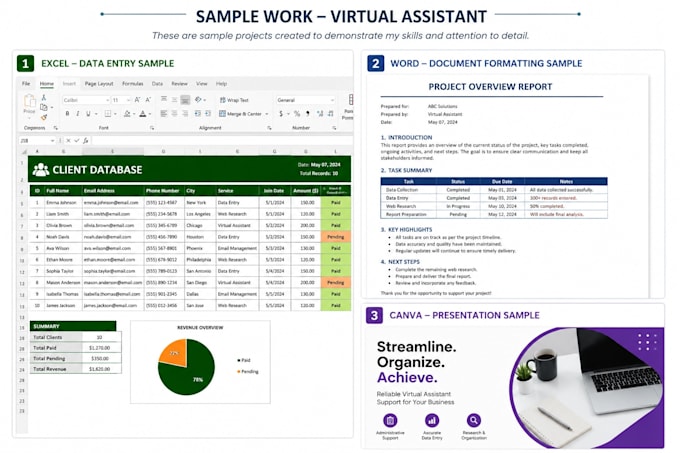
Task: Toggle Bold formatting in Font group
Action: [67, 114]
